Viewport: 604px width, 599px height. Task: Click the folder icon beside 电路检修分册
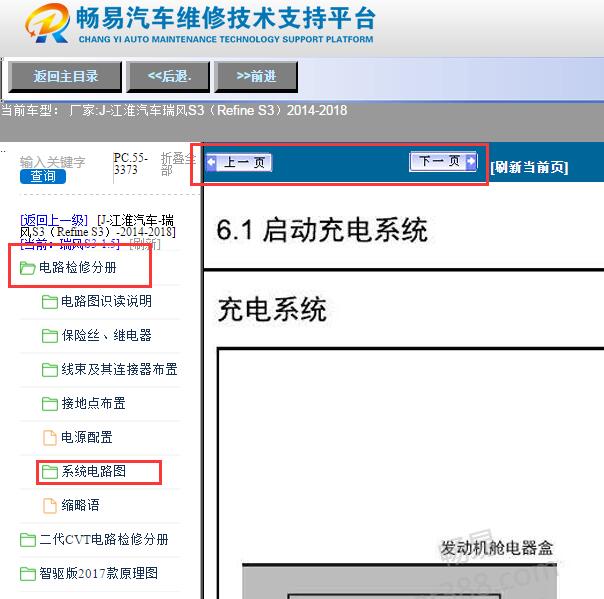coord(27,268)
